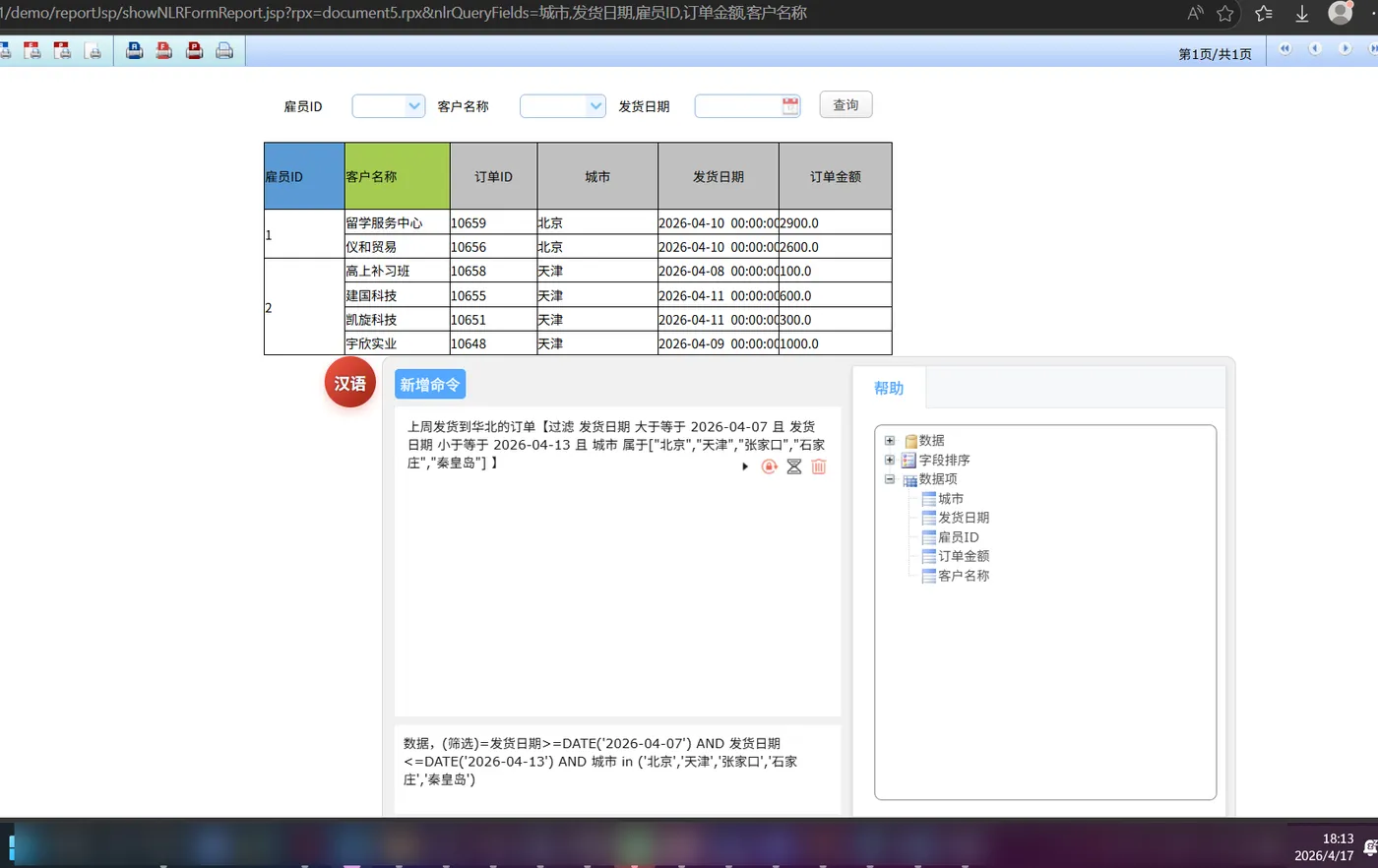Export the report to Word format
1378x868 pixels.
[x=6, y=50]
